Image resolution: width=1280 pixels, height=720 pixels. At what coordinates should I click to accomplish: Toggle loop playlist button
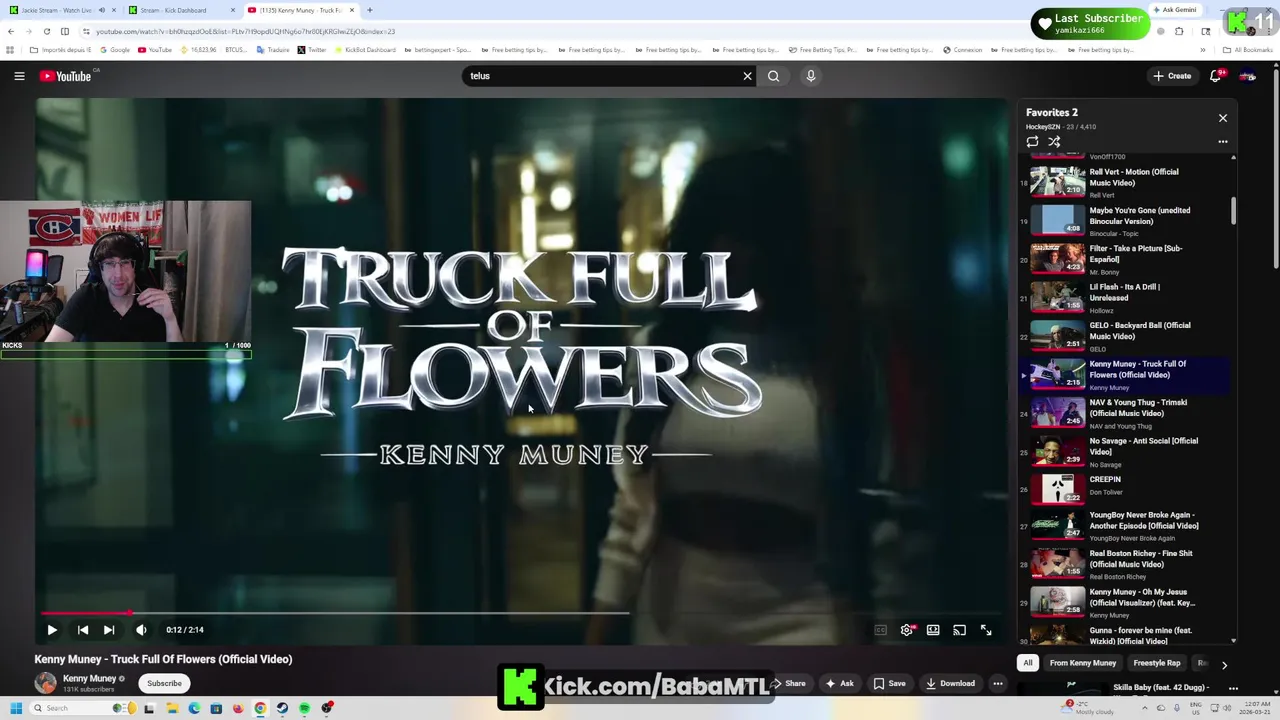click(x=1033, y=142)
